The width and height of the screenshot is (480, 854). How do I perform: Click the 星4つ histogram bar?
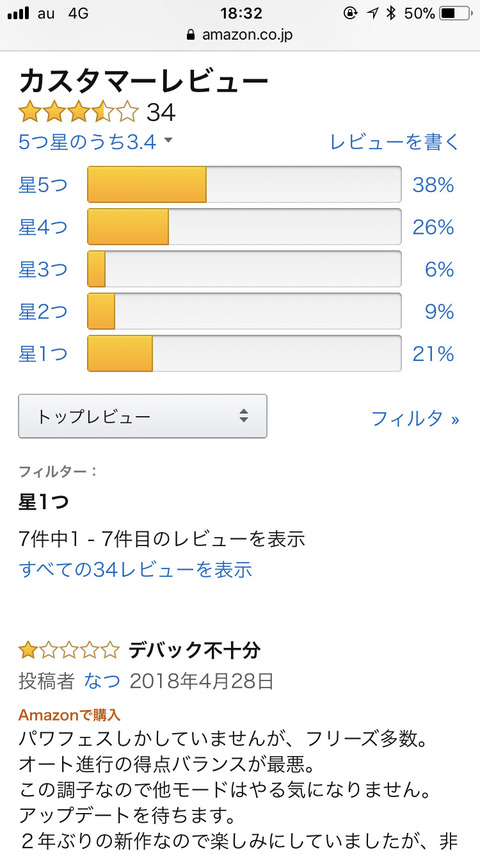[245, 227]
